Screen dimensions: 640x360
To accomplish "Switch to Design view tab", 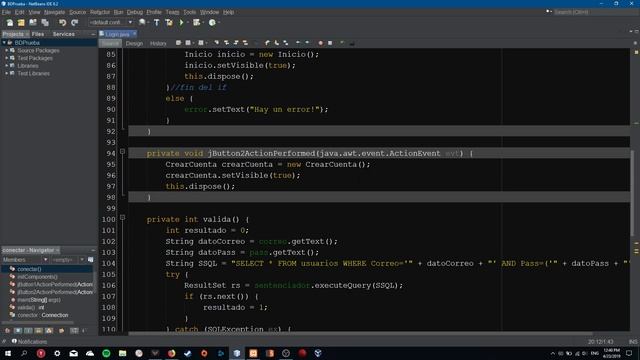I will click(x=134, y=43).
